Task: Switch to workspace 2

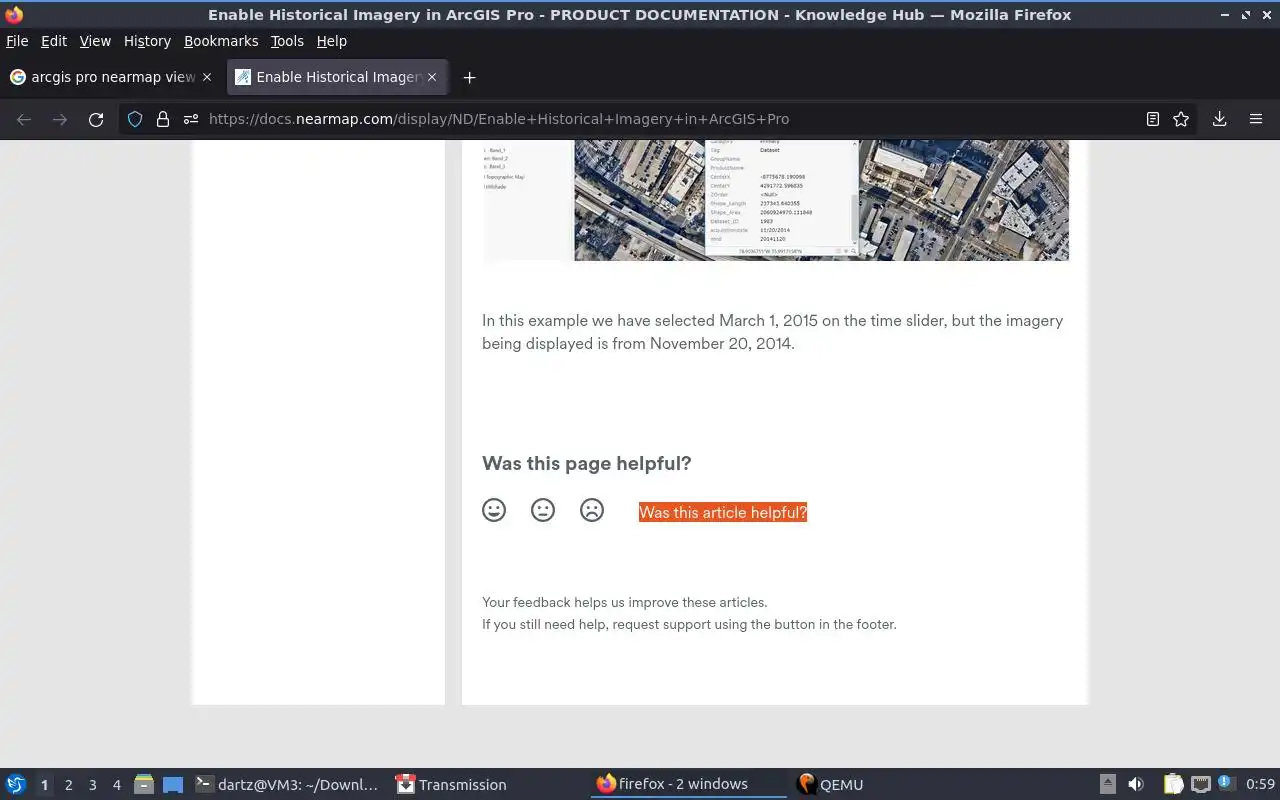Action: 68,785
